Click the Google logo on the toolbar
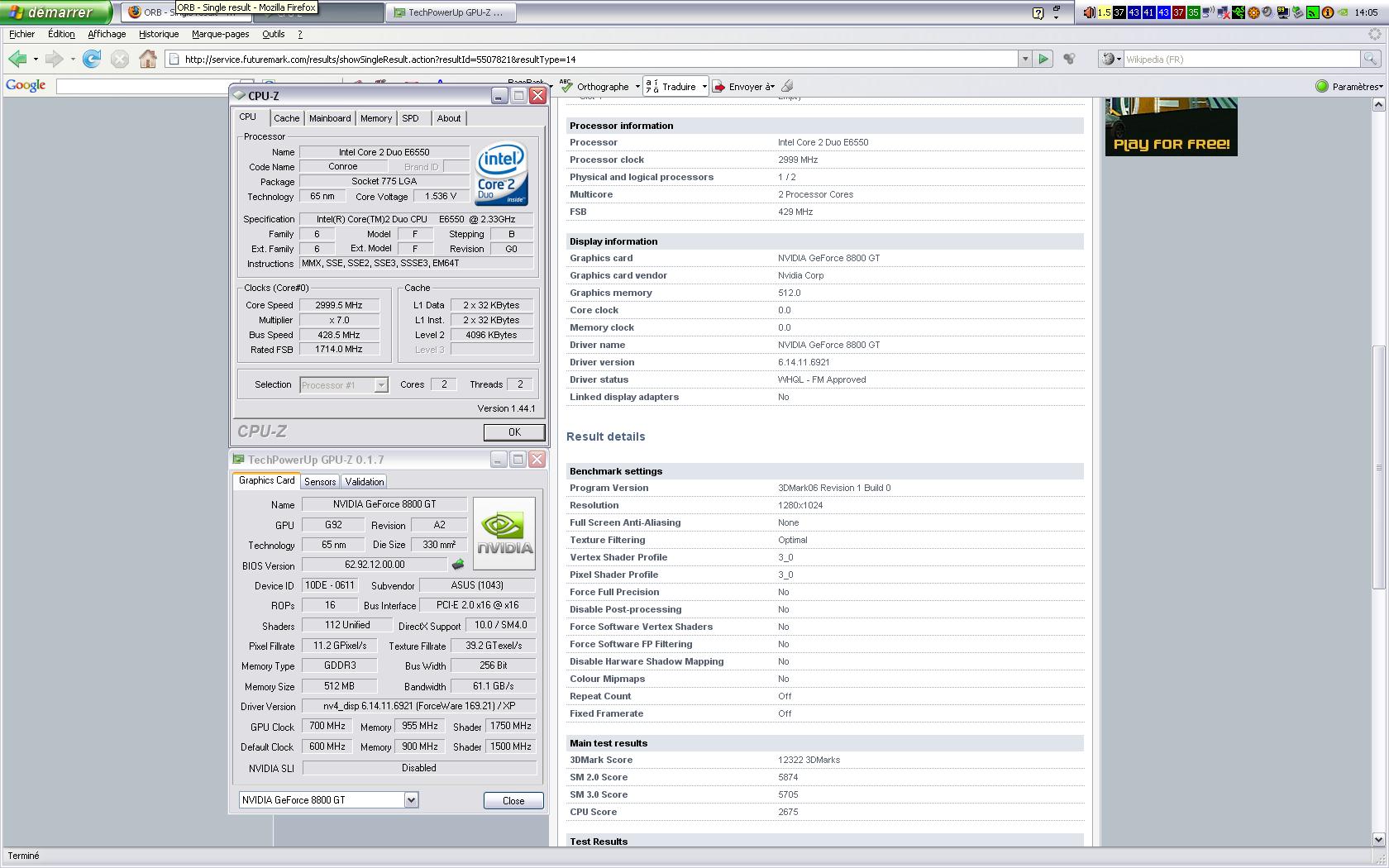1389x868 pixels. coord(26,85)
